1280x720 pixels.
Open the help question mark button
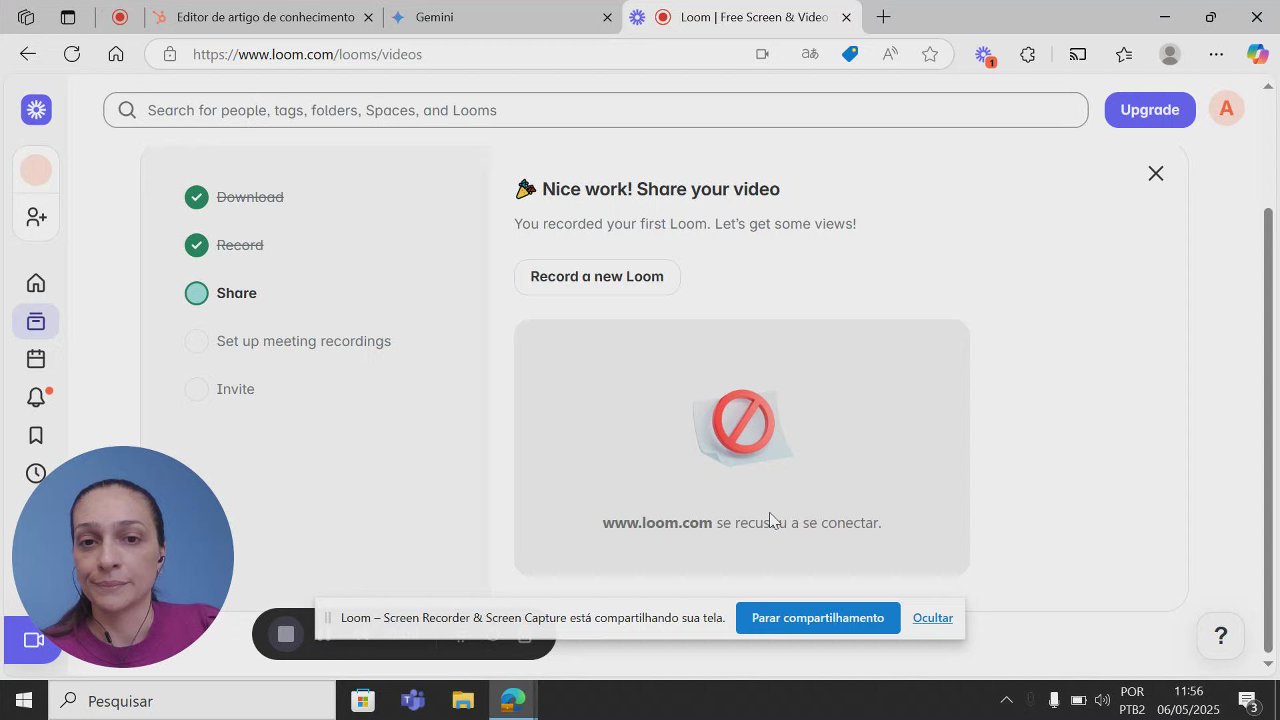click(x=1221, y=636)
